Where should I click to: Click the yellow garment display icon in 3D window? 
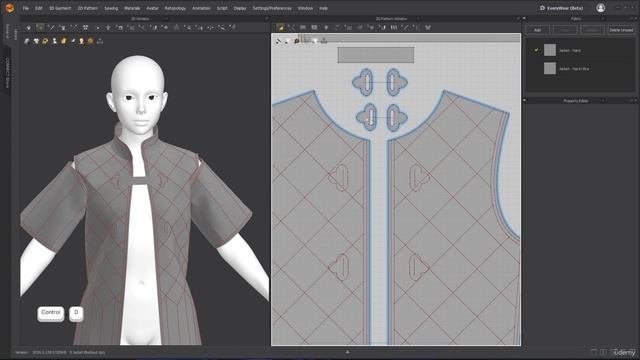[x=64, y=41]
